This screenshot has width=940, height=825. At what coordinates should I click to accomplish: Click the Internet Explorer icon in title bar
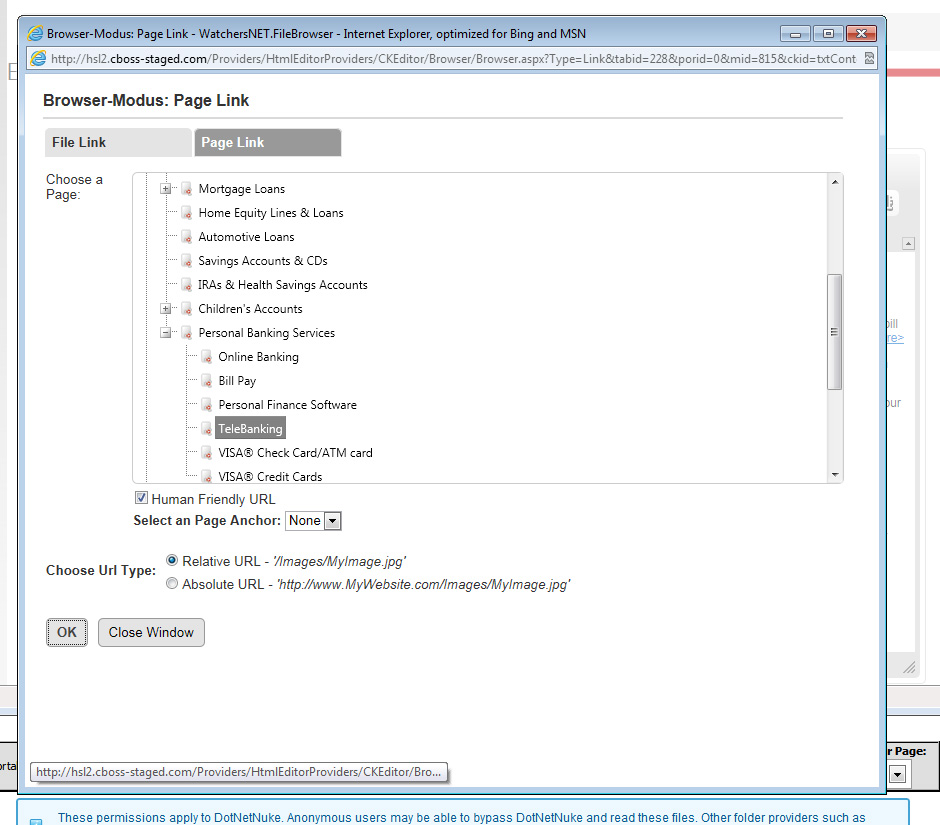click(35, 34)
